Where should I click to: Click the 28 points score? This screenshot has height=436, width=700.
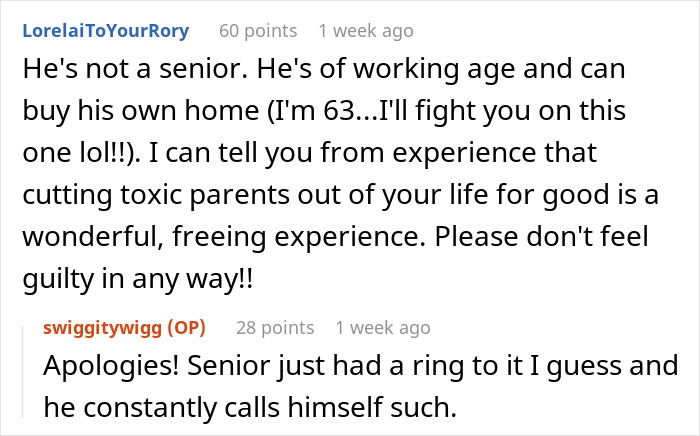[274, 327]
